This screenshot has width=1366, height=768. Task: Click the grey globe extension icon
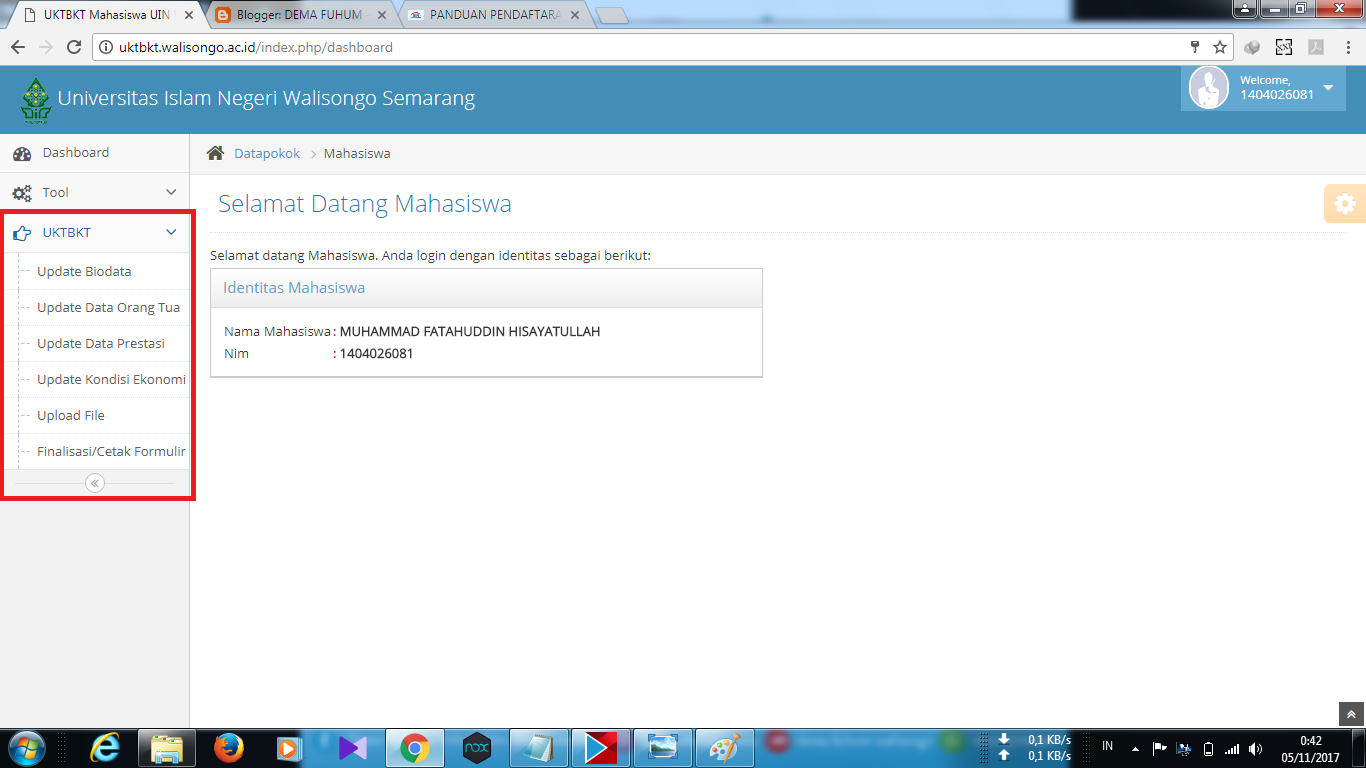coord(1254,47)
